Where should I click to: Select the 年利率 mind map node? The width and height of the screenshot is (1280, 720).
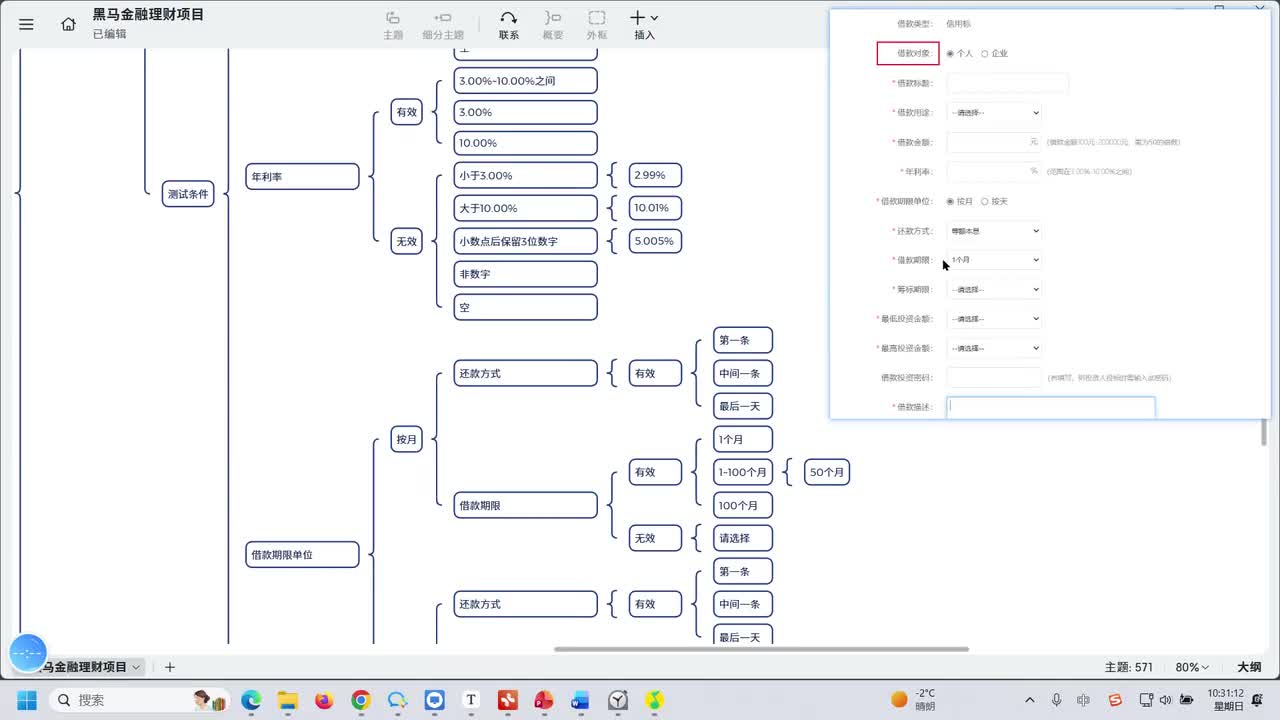302,176
